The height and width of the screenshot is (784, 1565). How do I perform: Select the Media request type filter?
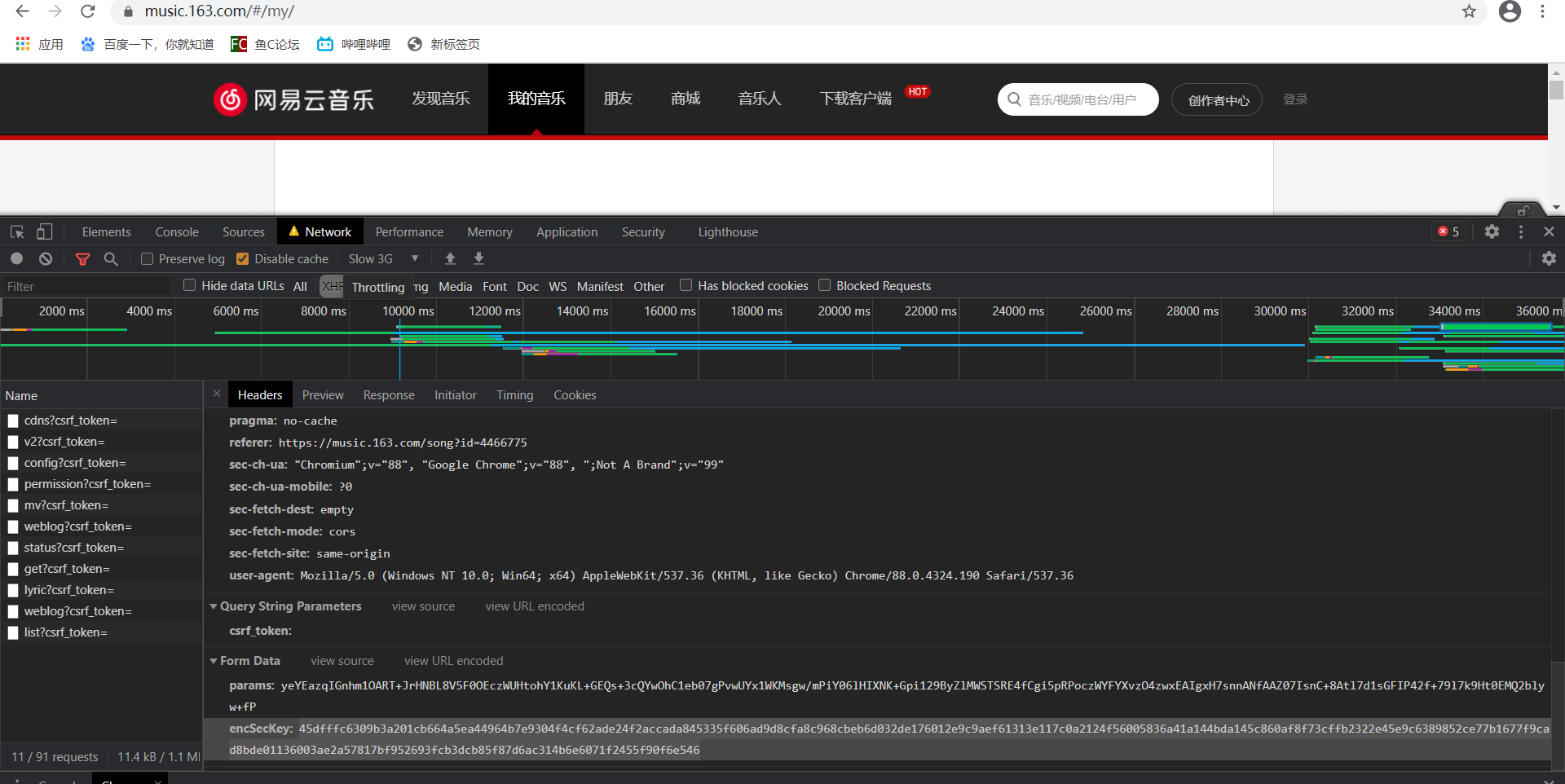pyautogui.click(x=456, y=287)
